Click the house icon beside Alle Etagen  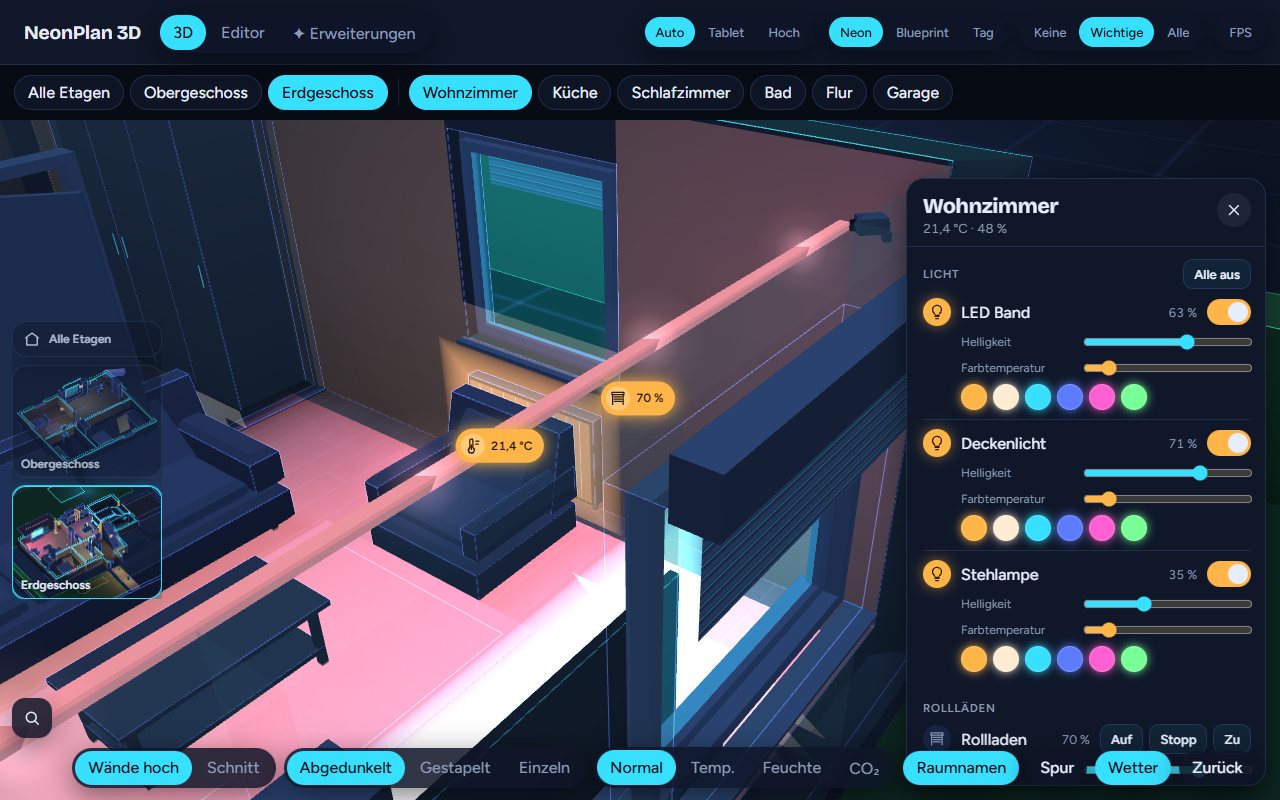pyautogui.click(x=32, y=339)
